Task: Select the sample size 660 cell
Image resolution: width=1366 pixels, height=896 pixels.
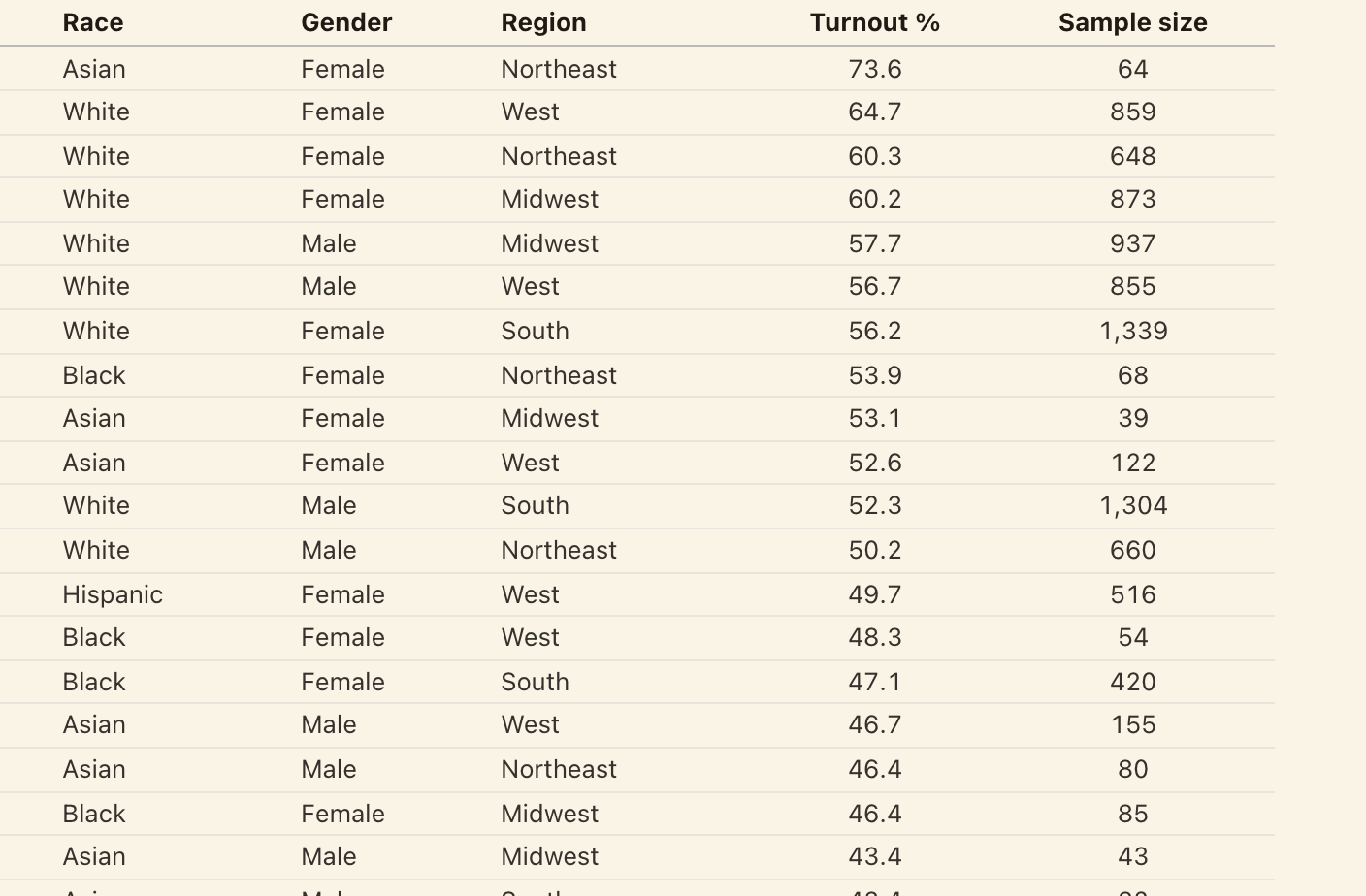Action: pyautogui.click(x=1133, y=550)
